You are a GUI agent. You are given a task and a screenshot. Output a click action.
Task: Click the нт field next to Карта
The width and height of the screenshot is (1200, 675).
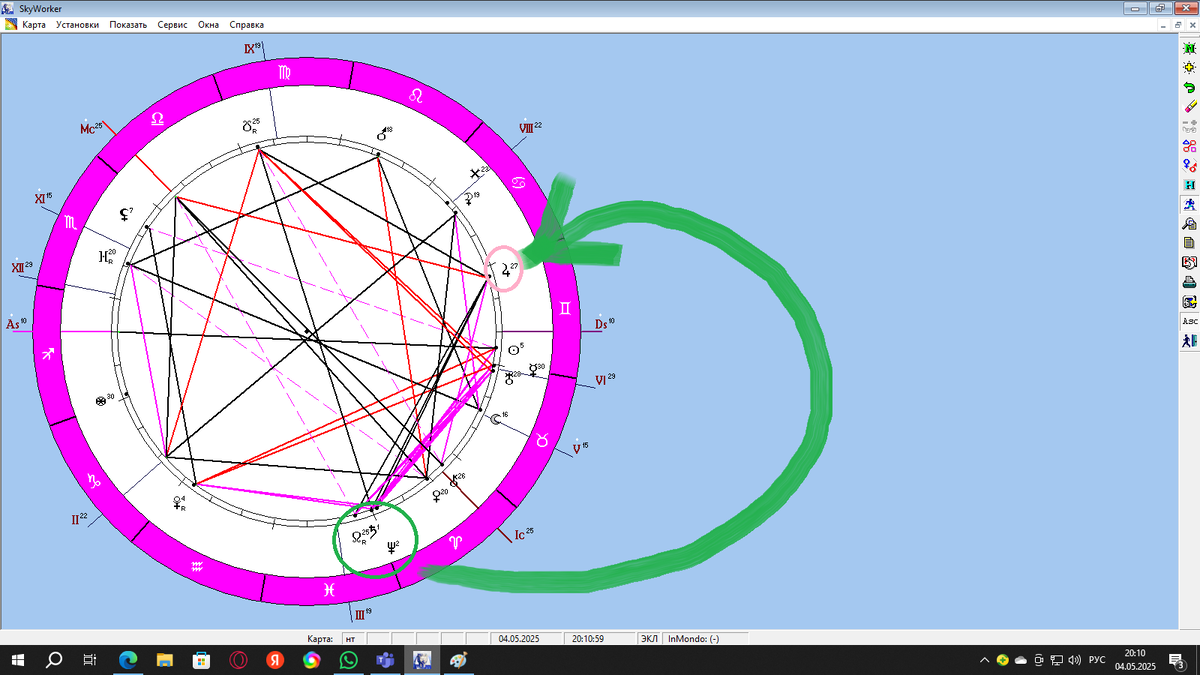[351, 638]
